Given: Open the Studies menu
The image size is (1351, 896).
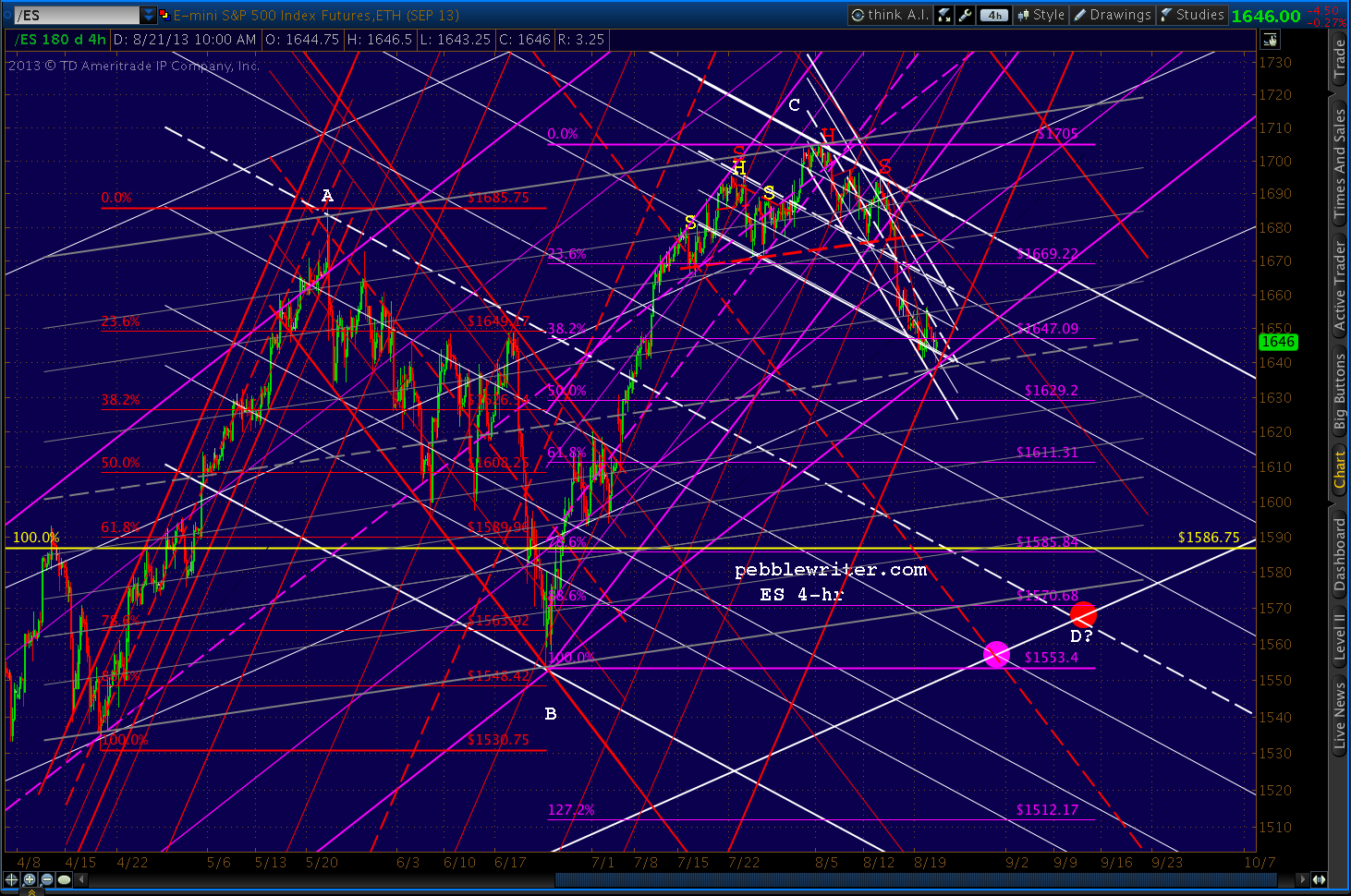Looking at the screenshot, I should pyautogui.click(x=1192, y=15).
